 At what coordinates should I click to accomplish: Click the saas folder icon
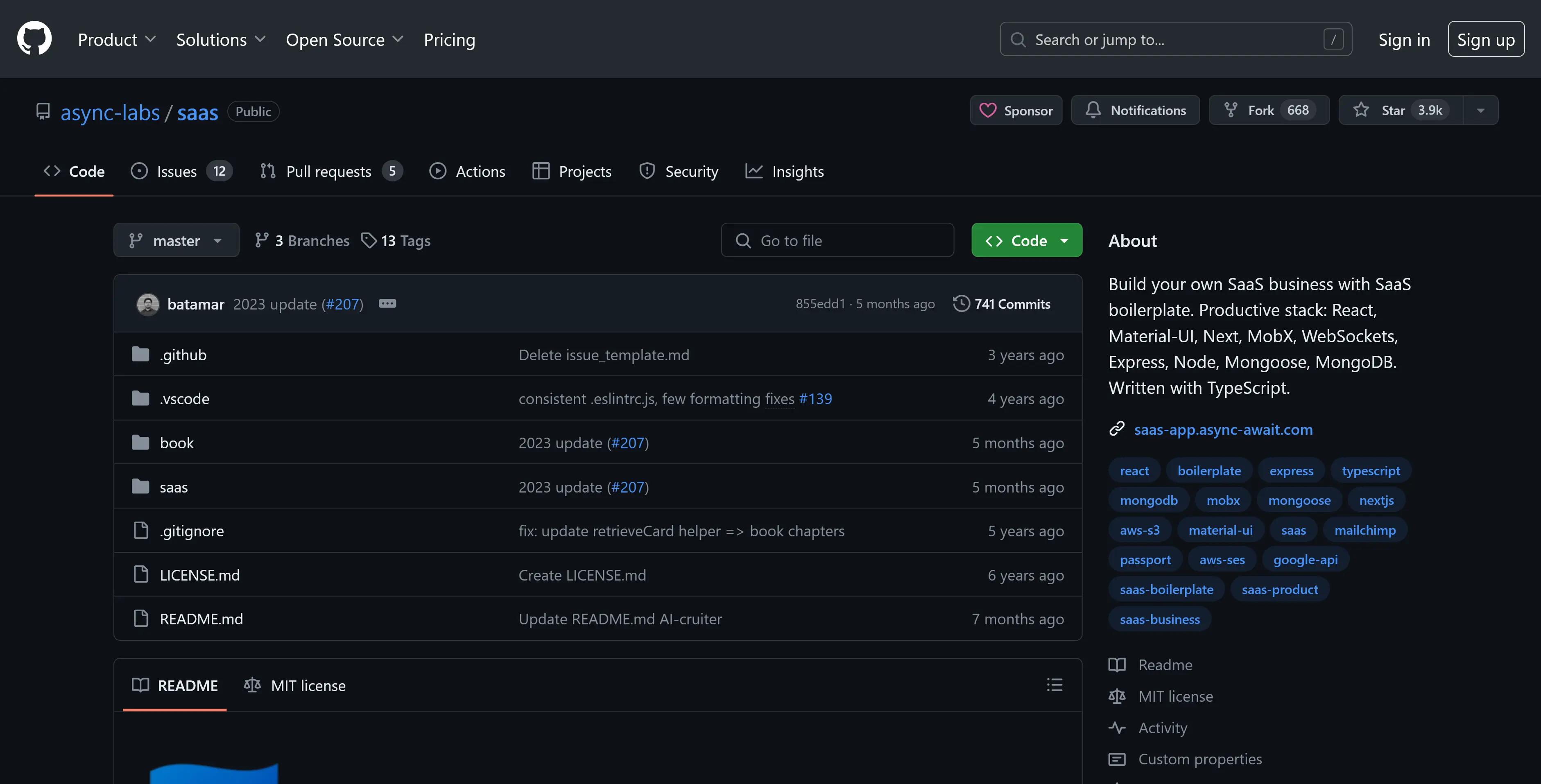click(x=140, y=486)
